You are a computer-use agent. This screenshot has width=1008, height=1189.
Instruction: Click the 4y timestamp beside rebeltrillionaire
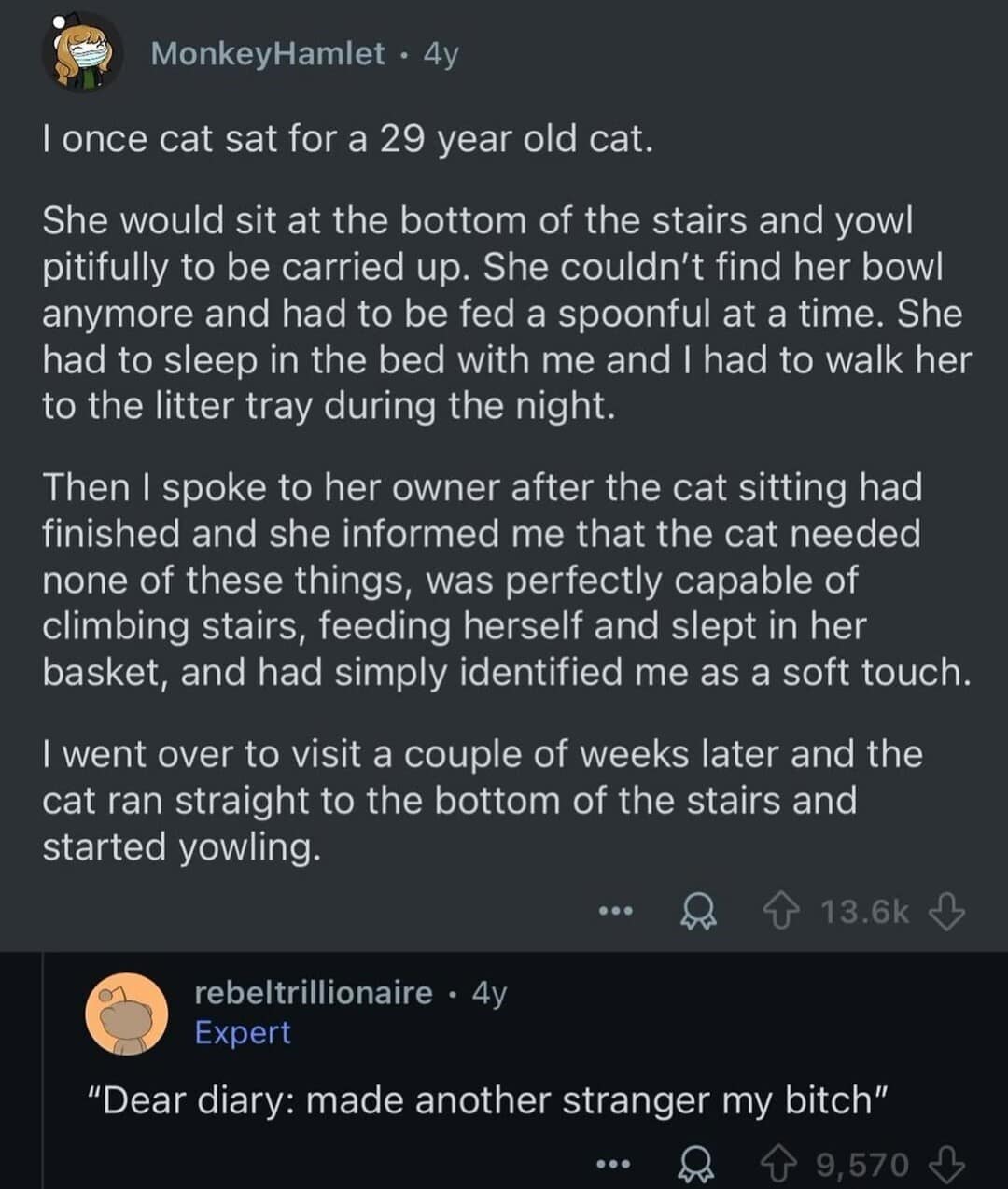(x=489, y=992)
